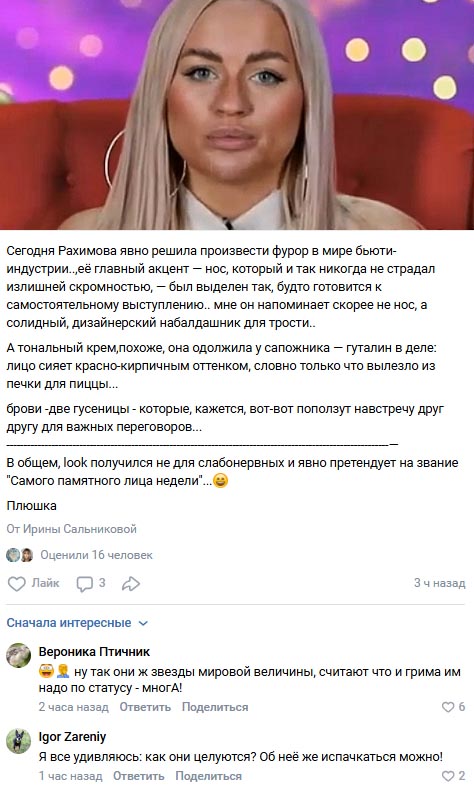
Task: Open author link От Ирины Сальниковой
Action: point(71,529)
